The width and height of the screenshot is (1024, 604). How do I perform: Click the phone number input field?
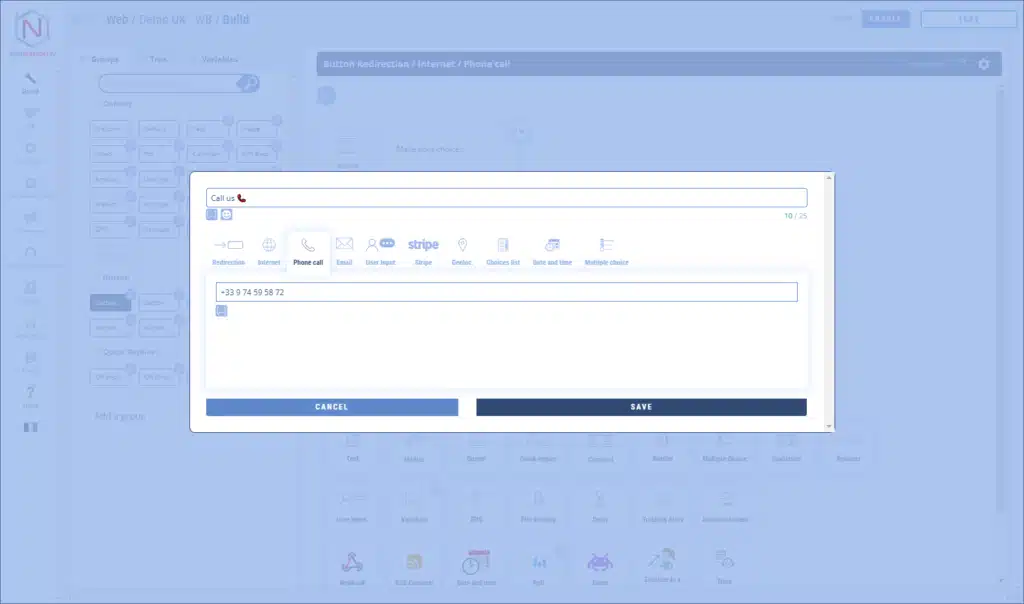[506, 292]
